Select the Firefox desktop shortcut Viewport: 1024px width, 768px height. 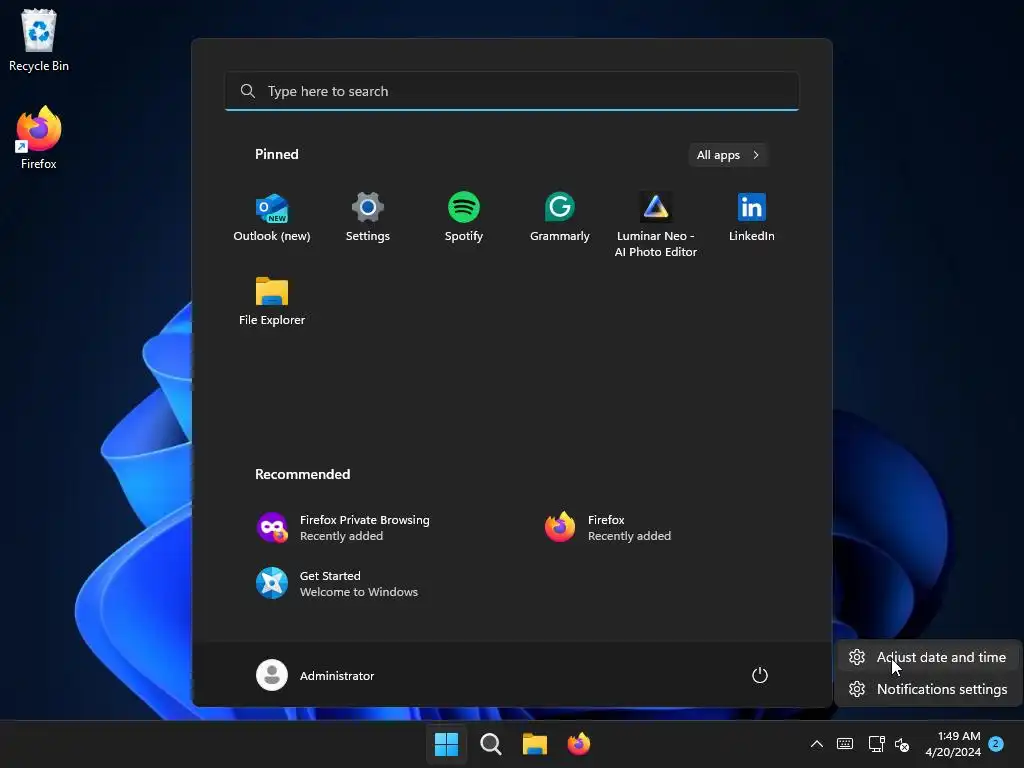39,138
